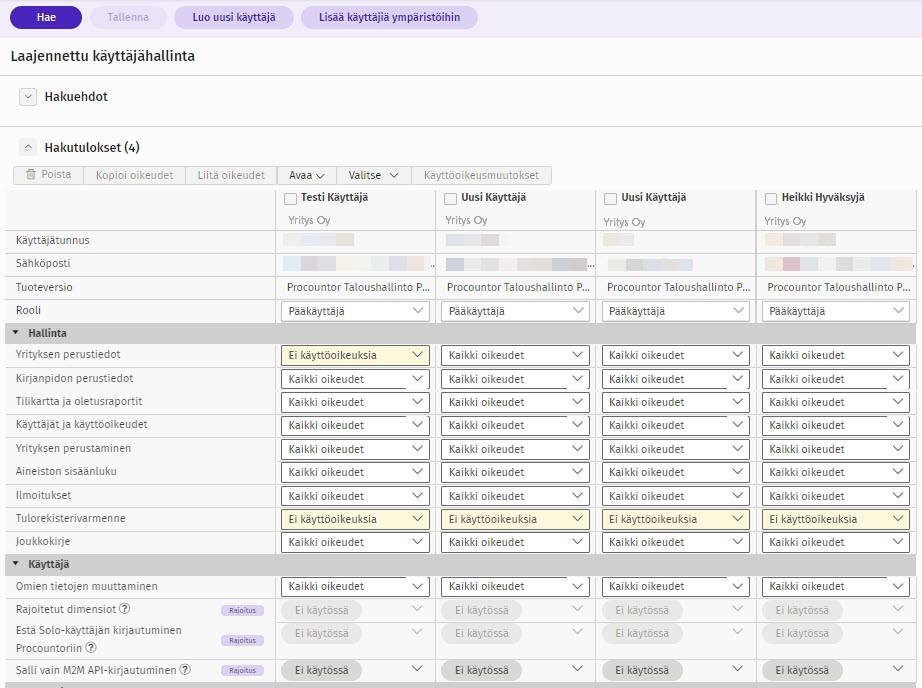Change Tulorekisterivarmenne rights for Testi Käyttäjä
The width and height of the screenshot is (922, 688).
coord(356,519)
